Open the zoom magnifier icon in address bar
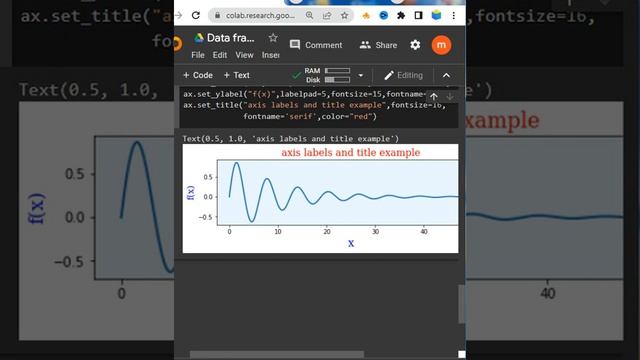The width and height of the screenshot is (640, 360). [x=309, y=16]
